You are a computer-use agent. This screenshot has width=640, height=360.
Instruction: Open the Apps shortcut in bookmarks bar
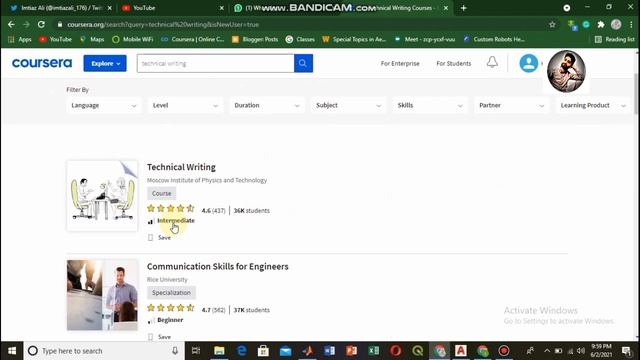click(x=20, y=39)
